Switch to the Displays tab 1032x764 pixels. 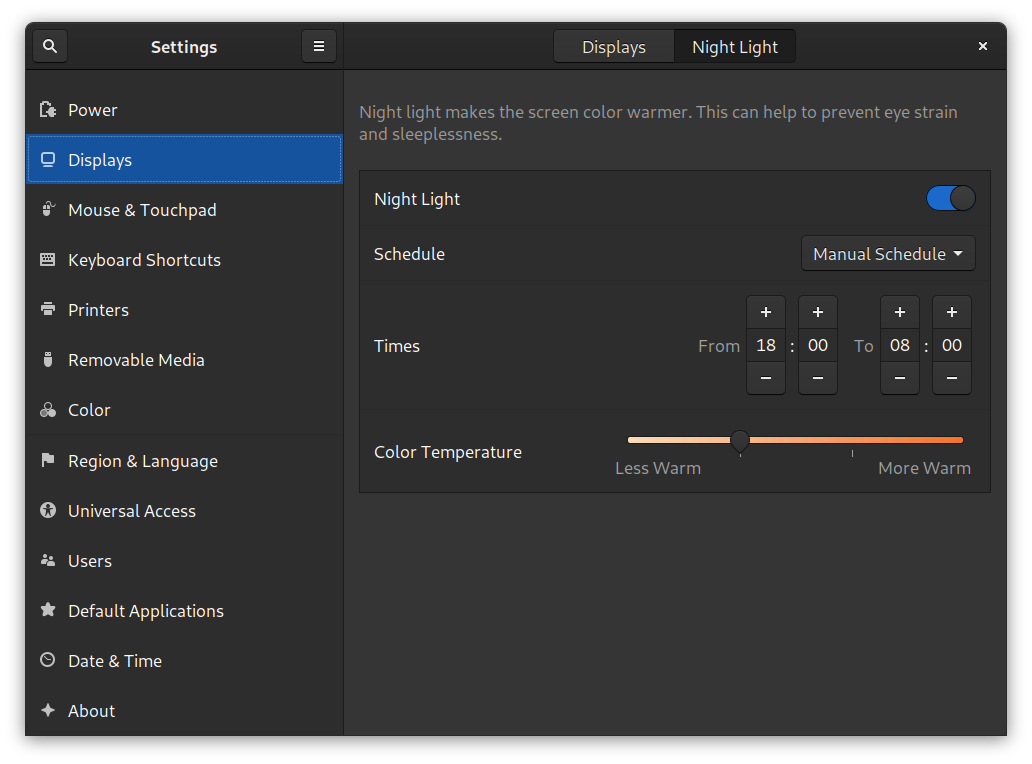click(614, 47)
